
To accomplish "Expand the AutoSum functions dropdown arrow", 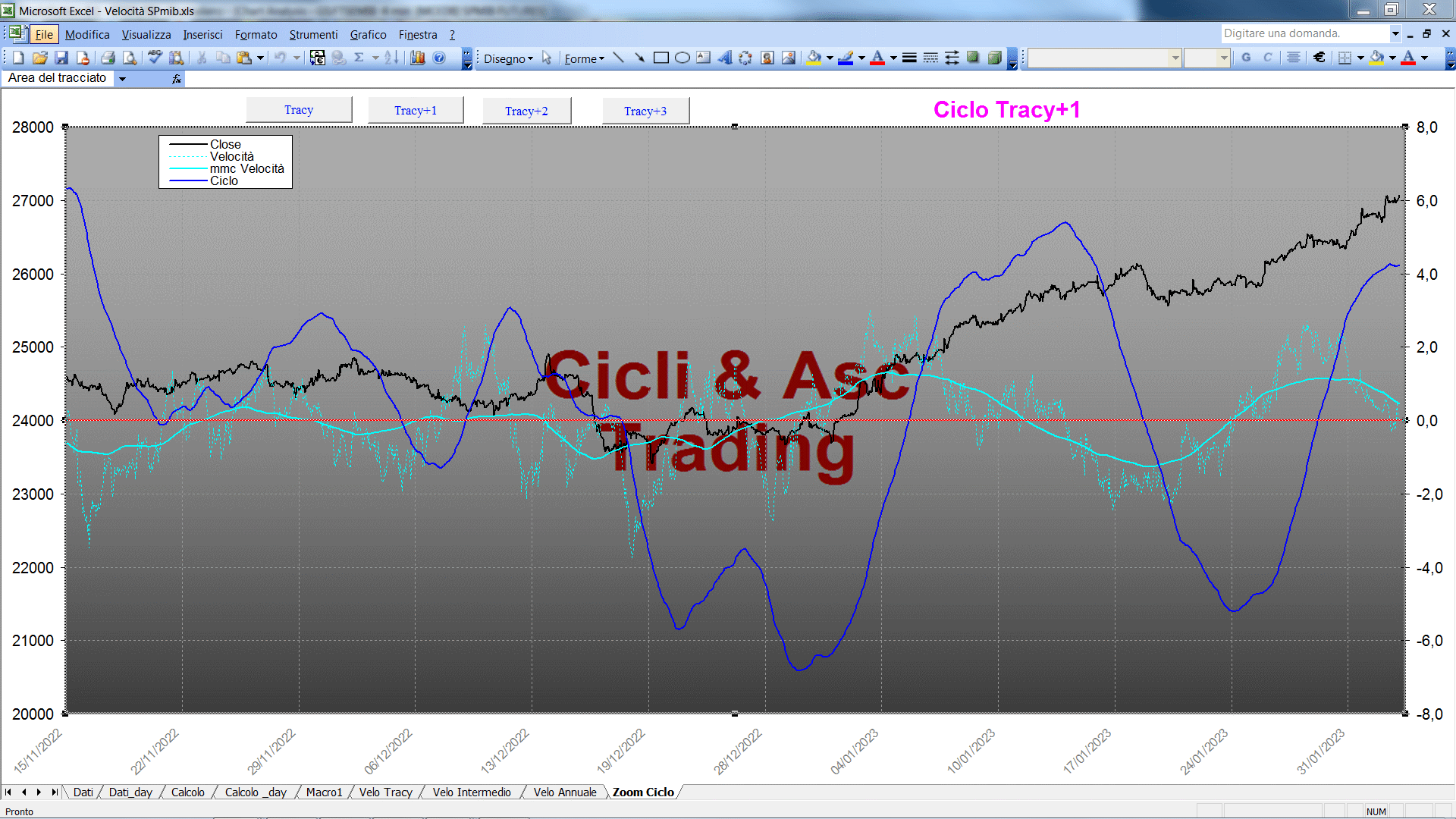I will [375, 58].
